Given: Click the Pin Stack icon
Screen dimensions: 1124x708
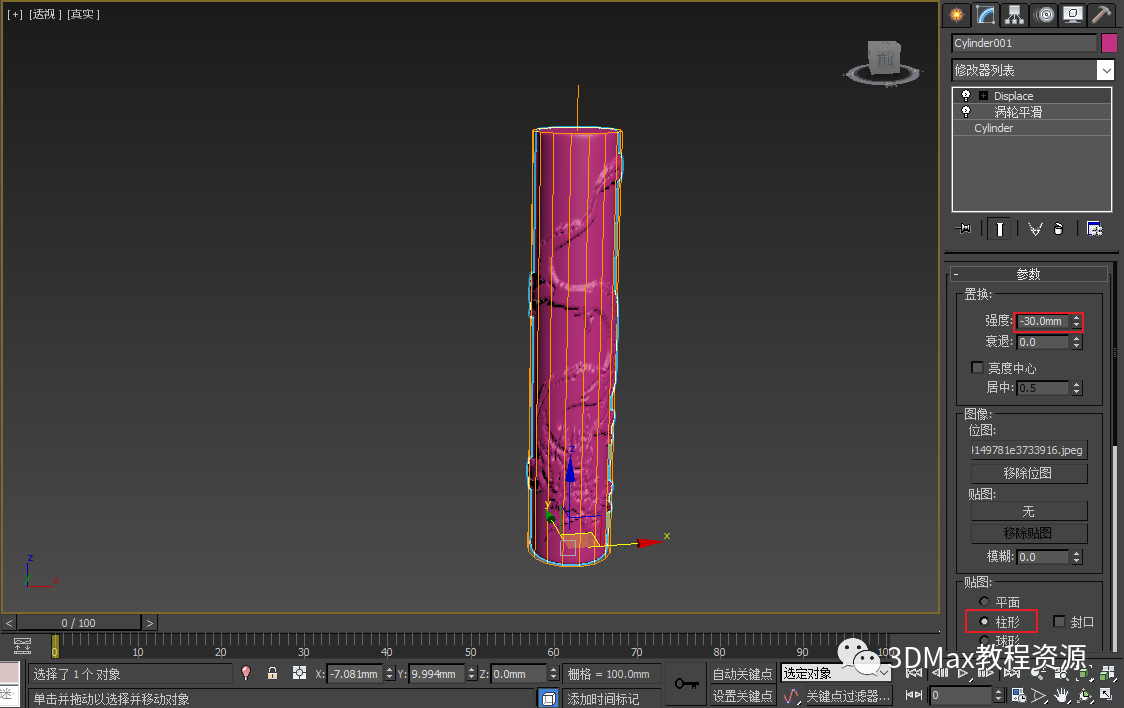Looking at the screenshot, I should 964,229.
